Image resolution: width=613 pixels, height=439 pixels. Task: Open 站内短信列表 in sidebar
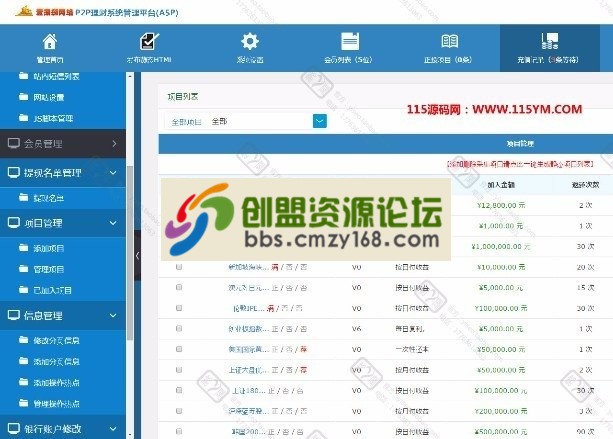[x=56, y=76]
